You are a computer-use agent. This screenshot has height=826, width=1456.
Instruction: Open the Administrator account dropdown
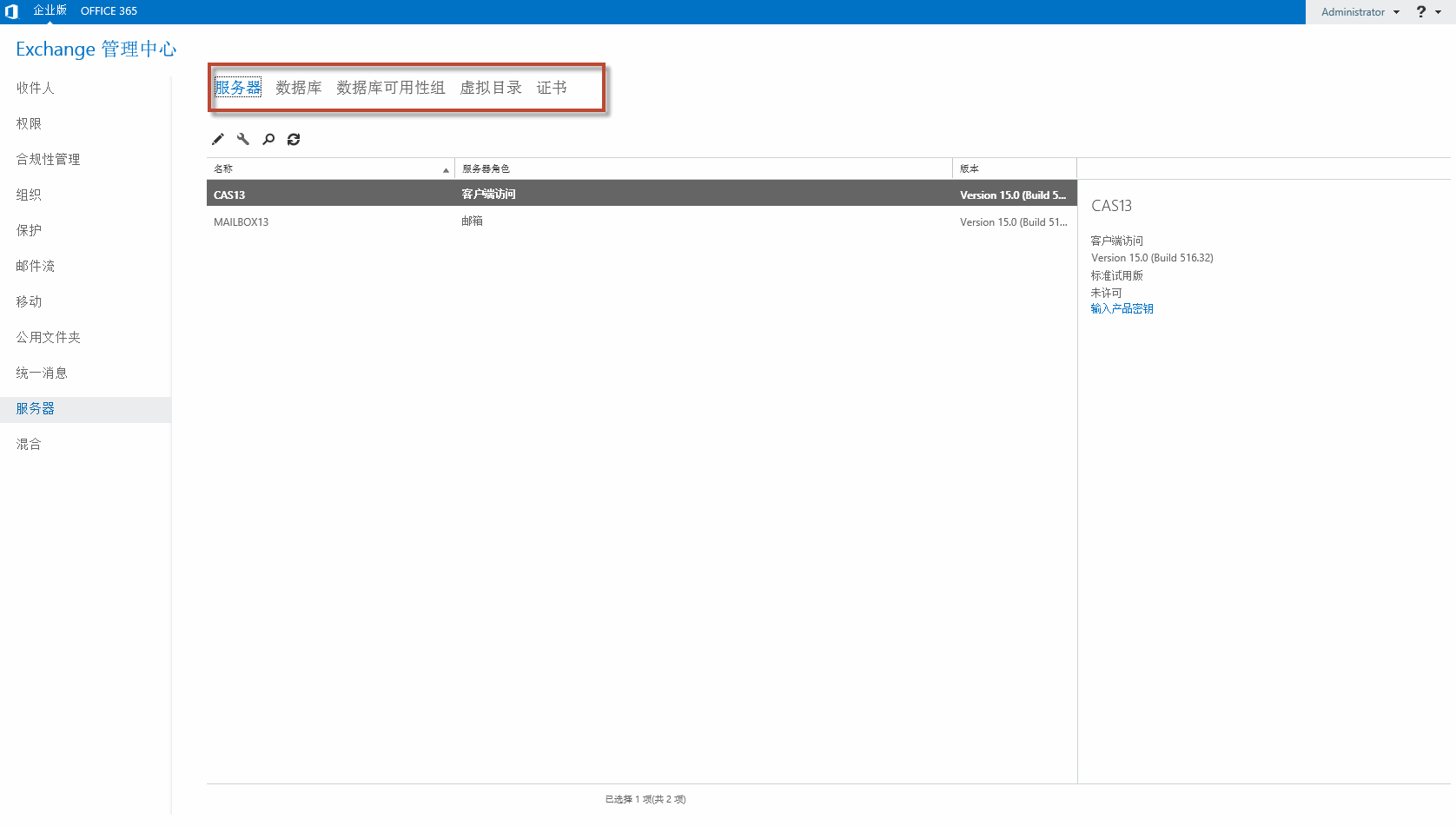1360,12
